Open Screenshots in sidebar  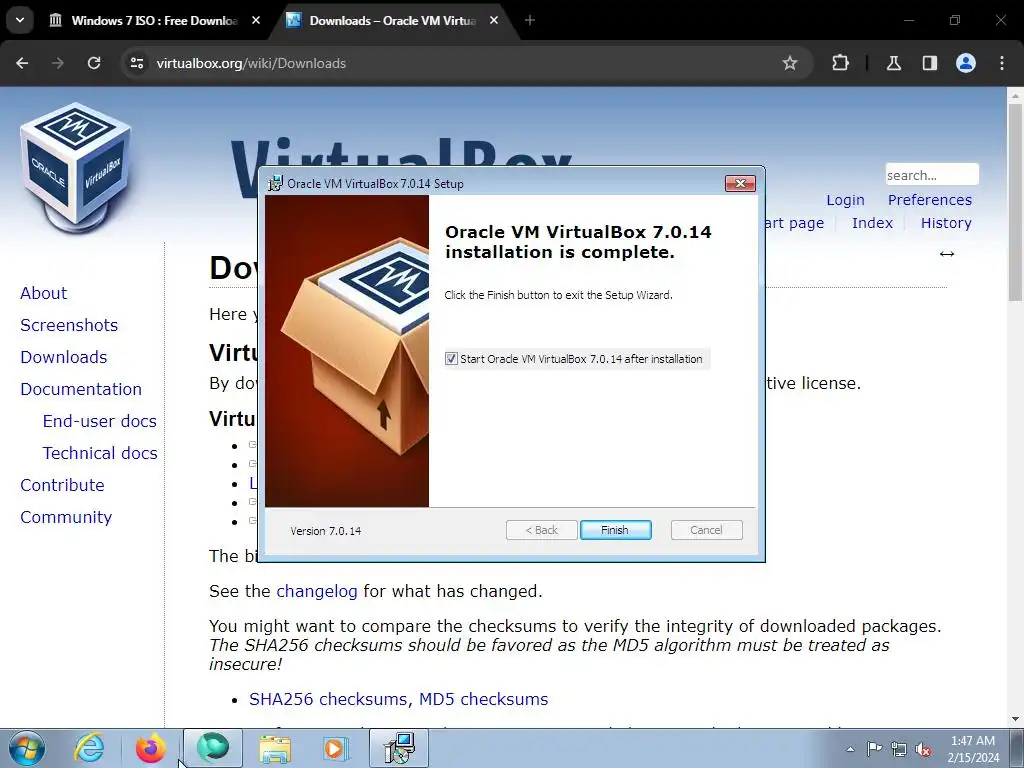click(x=69, y=325)
